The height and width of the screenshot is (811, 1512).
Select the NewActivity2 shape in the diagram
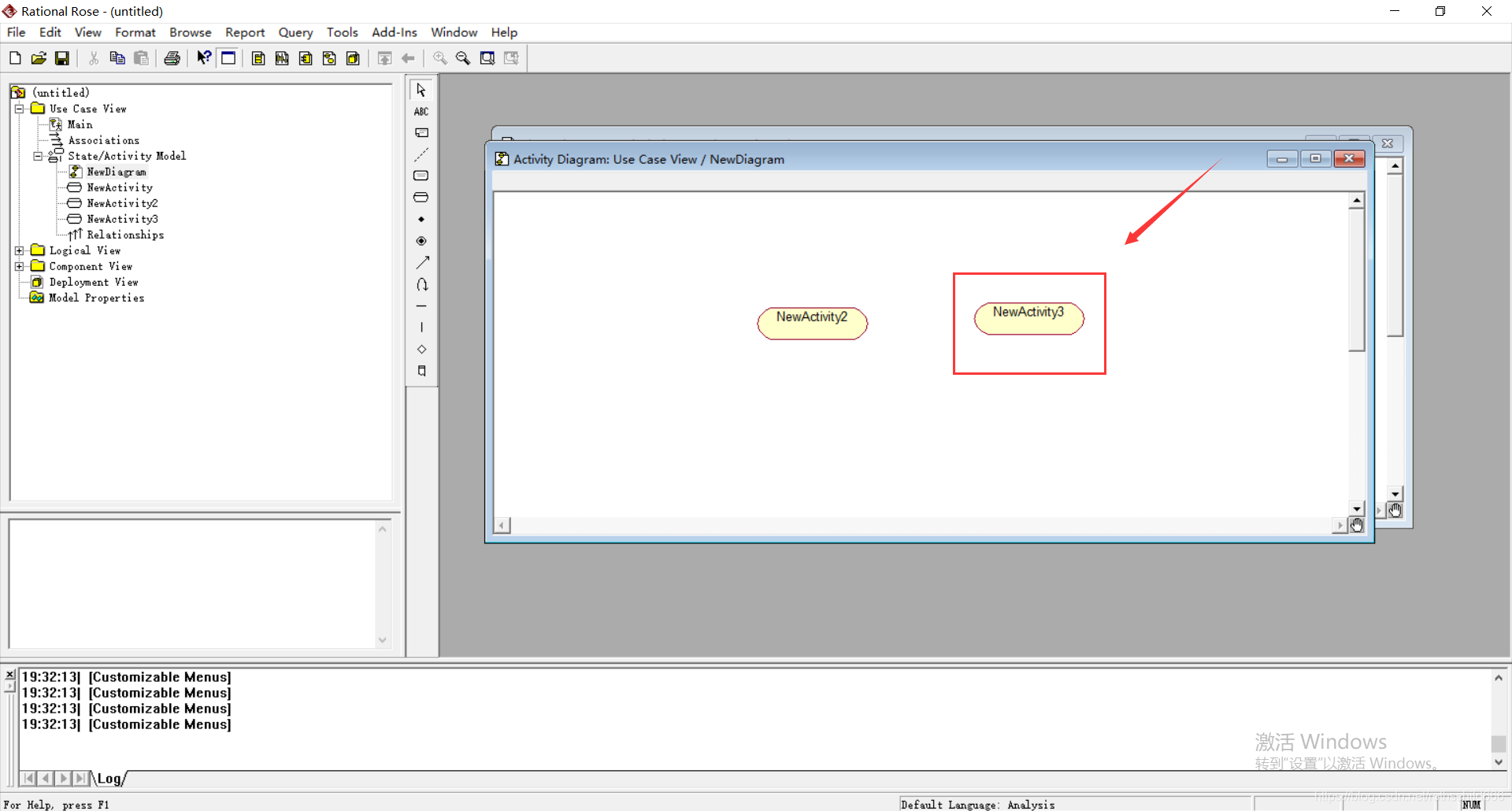[812, 323]
